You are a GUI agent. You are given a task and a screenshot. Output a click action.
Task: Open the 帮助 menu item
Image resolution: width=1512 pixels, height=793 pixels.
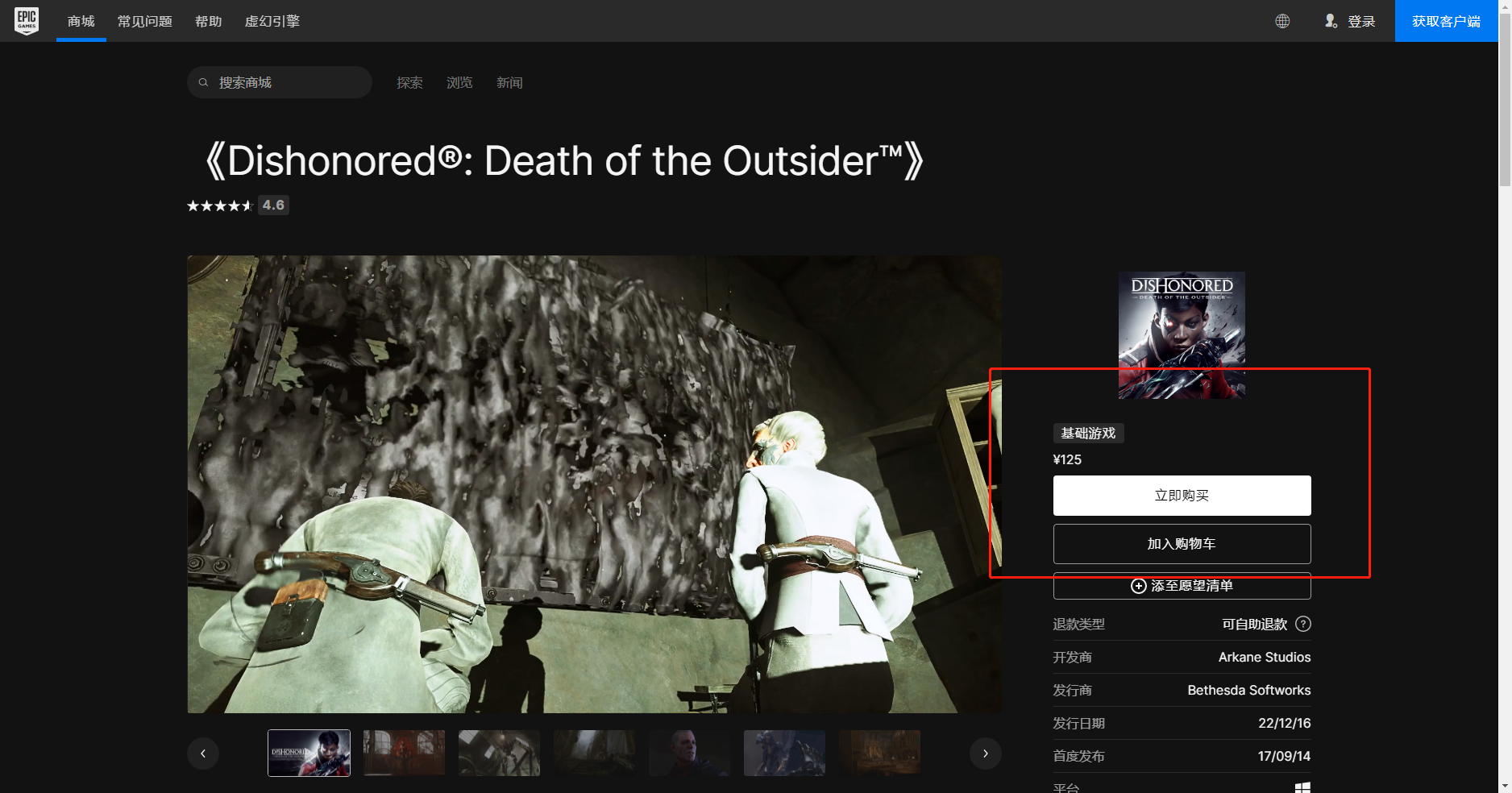coord(209,21)
